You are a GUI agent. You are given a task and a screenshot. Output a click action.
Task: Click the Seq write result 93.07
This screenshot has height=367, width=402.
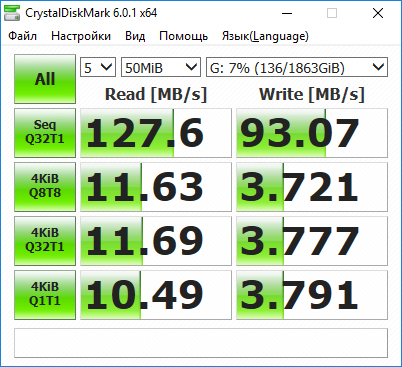312,133
